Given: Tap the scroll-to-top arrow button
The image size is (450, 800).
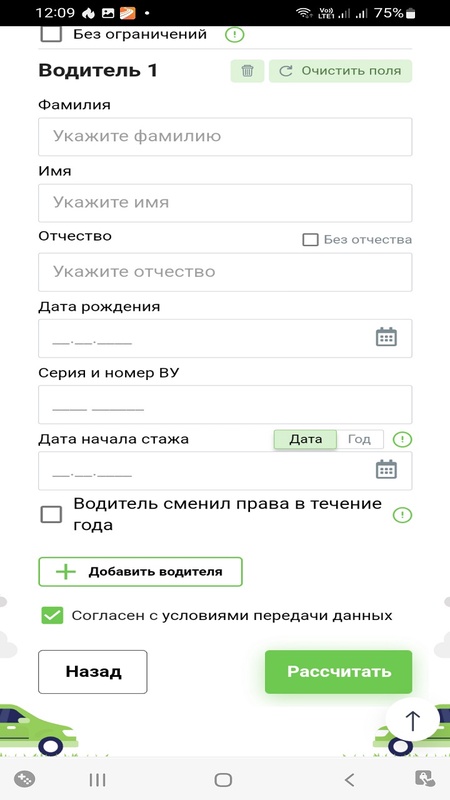Looking at the screenshot, I should pos(412,720).
